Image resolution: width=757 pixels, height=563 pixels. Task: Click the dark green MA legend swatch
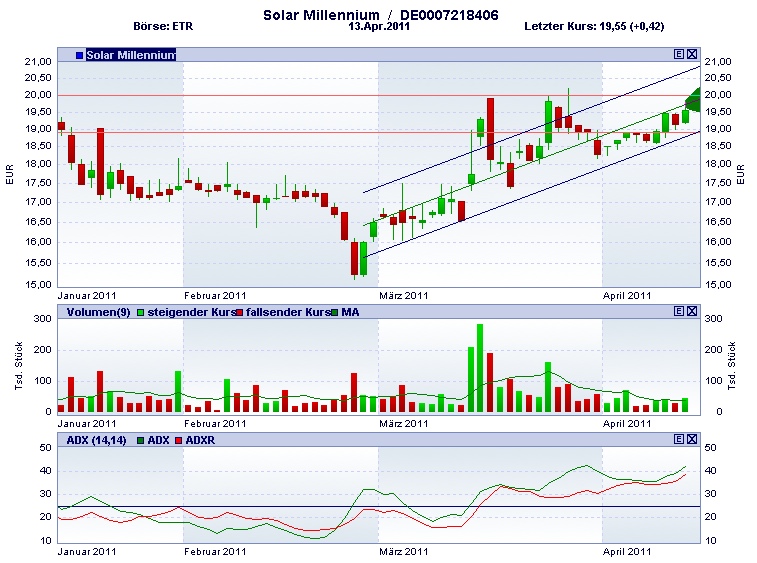(334, 312)
